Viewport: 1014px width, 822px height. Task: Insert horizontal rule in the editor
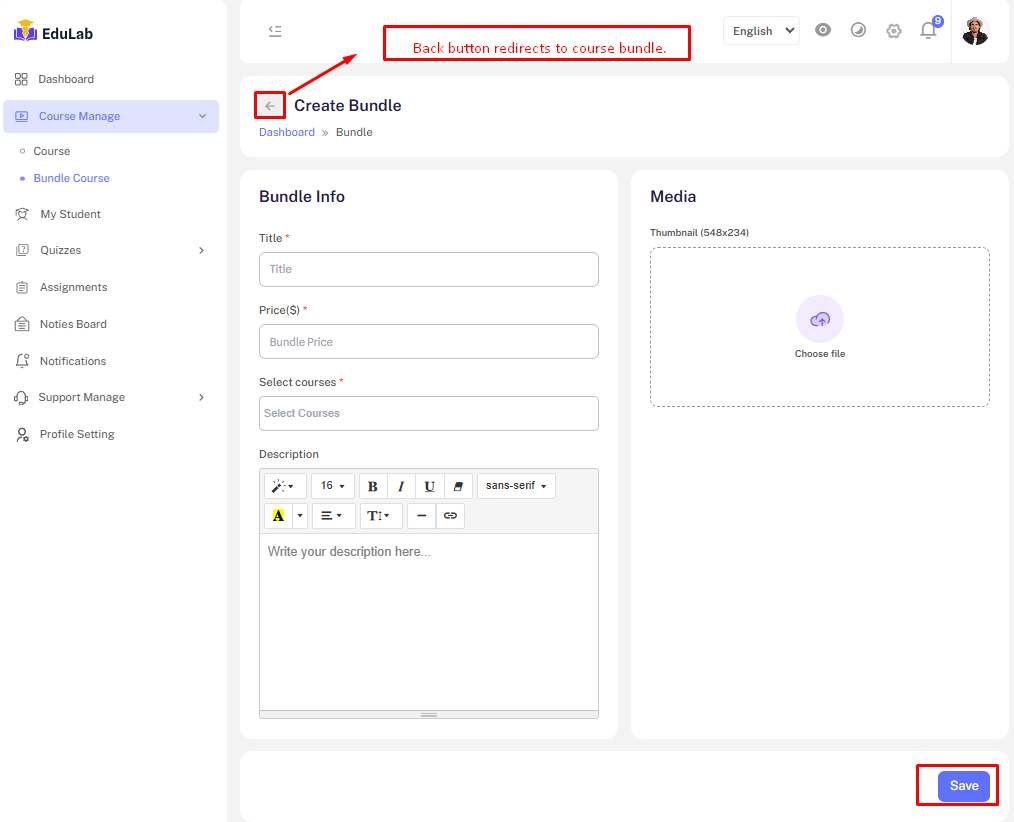coord(422,516)
